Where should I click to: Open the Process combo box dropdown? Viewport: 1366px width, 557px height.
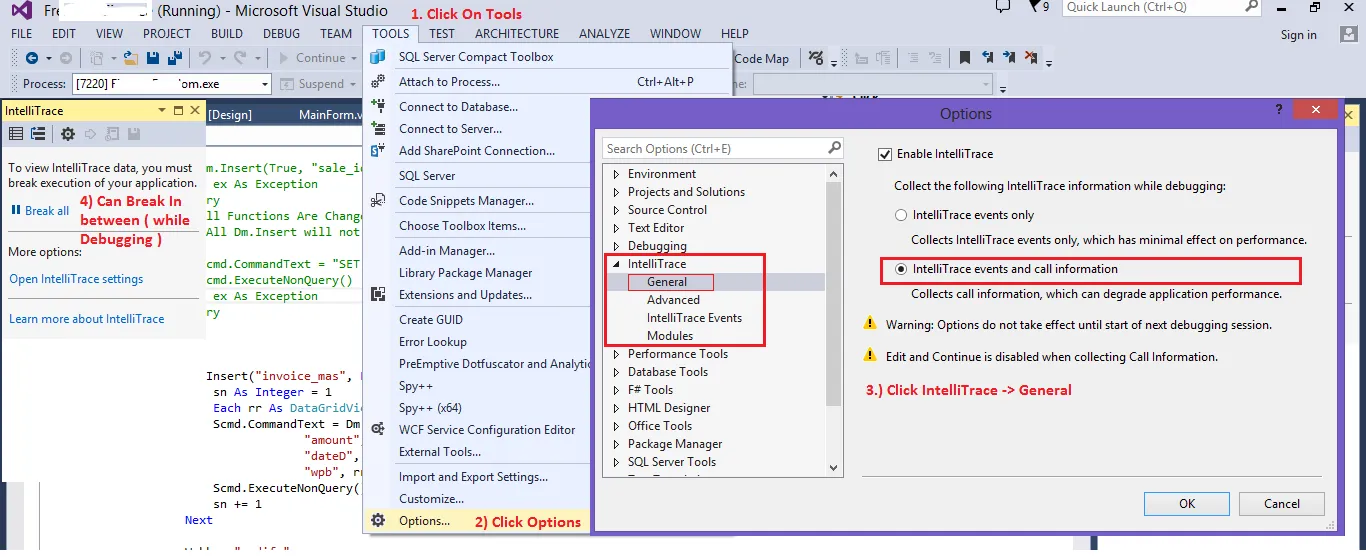264,84
